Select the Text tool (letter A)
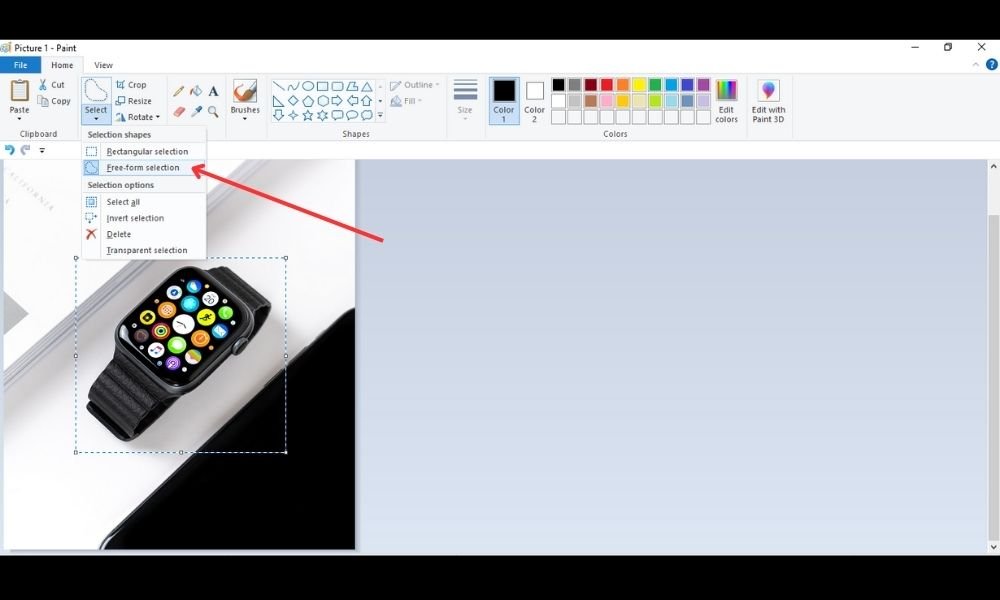Image resolution: width=1000 pixels, height=600 pixels. click(213, 92)
